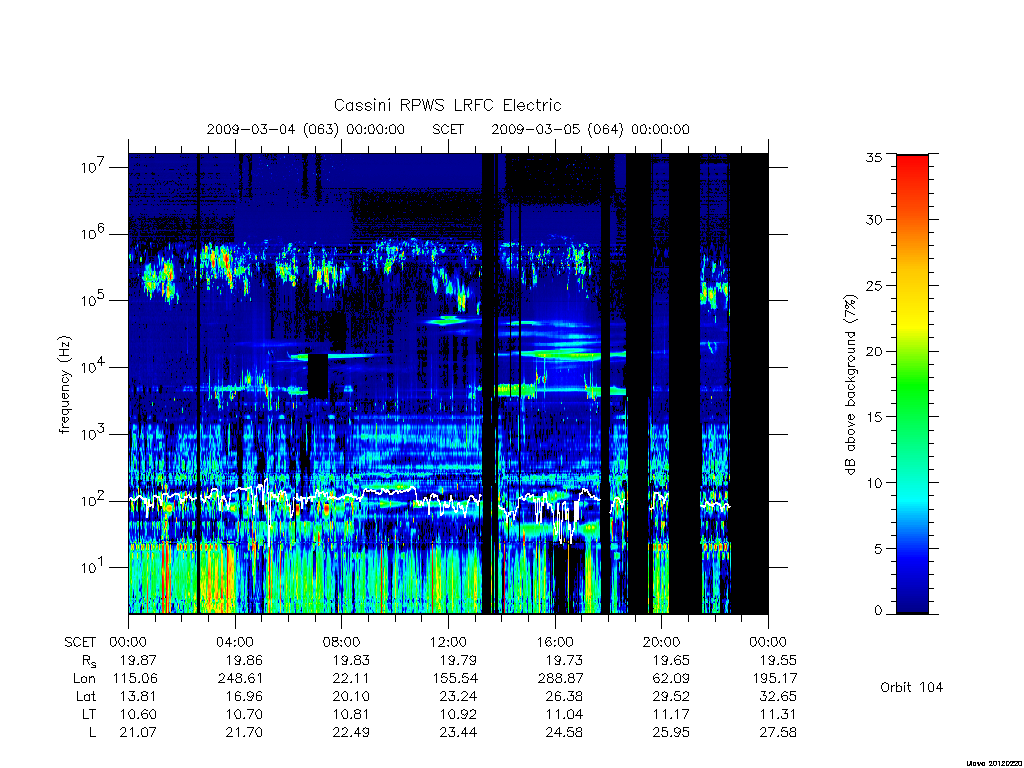This screenshot has height=768, width=1024.
Task: Click the 08:00 SCET time tick label
Action: pos(341,642)
